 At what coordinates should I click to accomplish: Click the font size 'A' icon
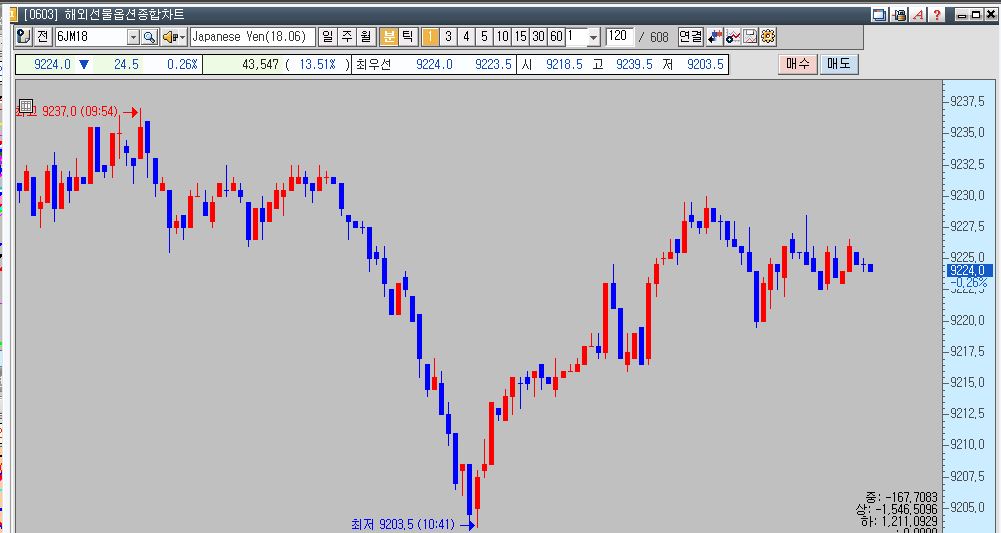(x=918, y=14)
